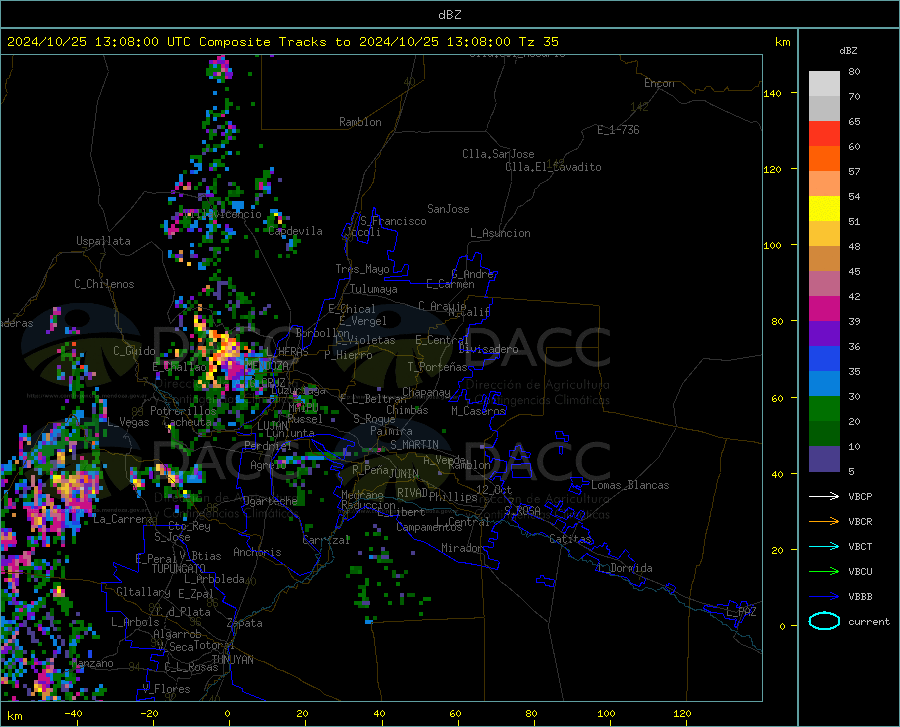Click the L_PAZ map label
Image resolution: width=900 pixels, height=727 pixels.
741,612
